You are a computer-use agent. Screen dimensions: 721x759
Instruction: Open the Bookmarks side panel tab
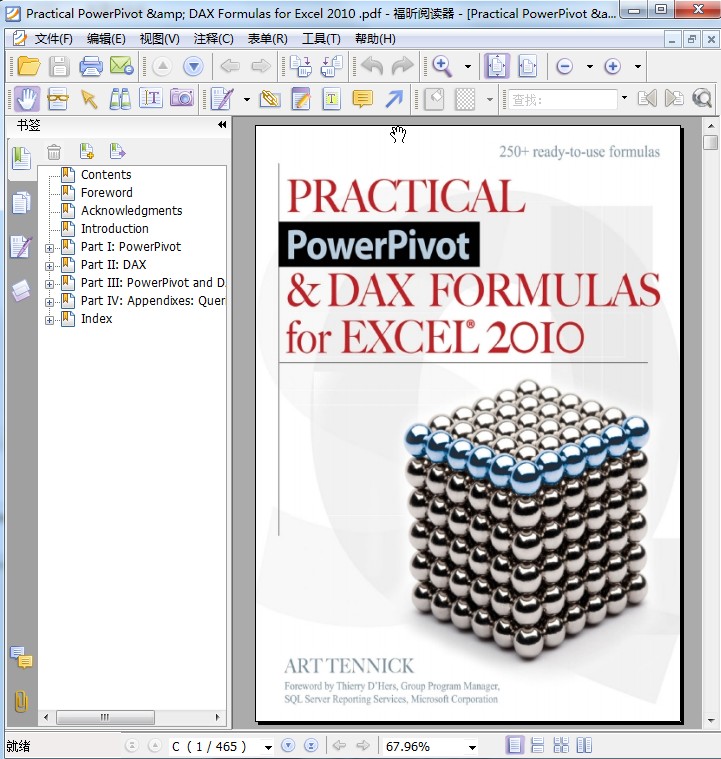21,158
